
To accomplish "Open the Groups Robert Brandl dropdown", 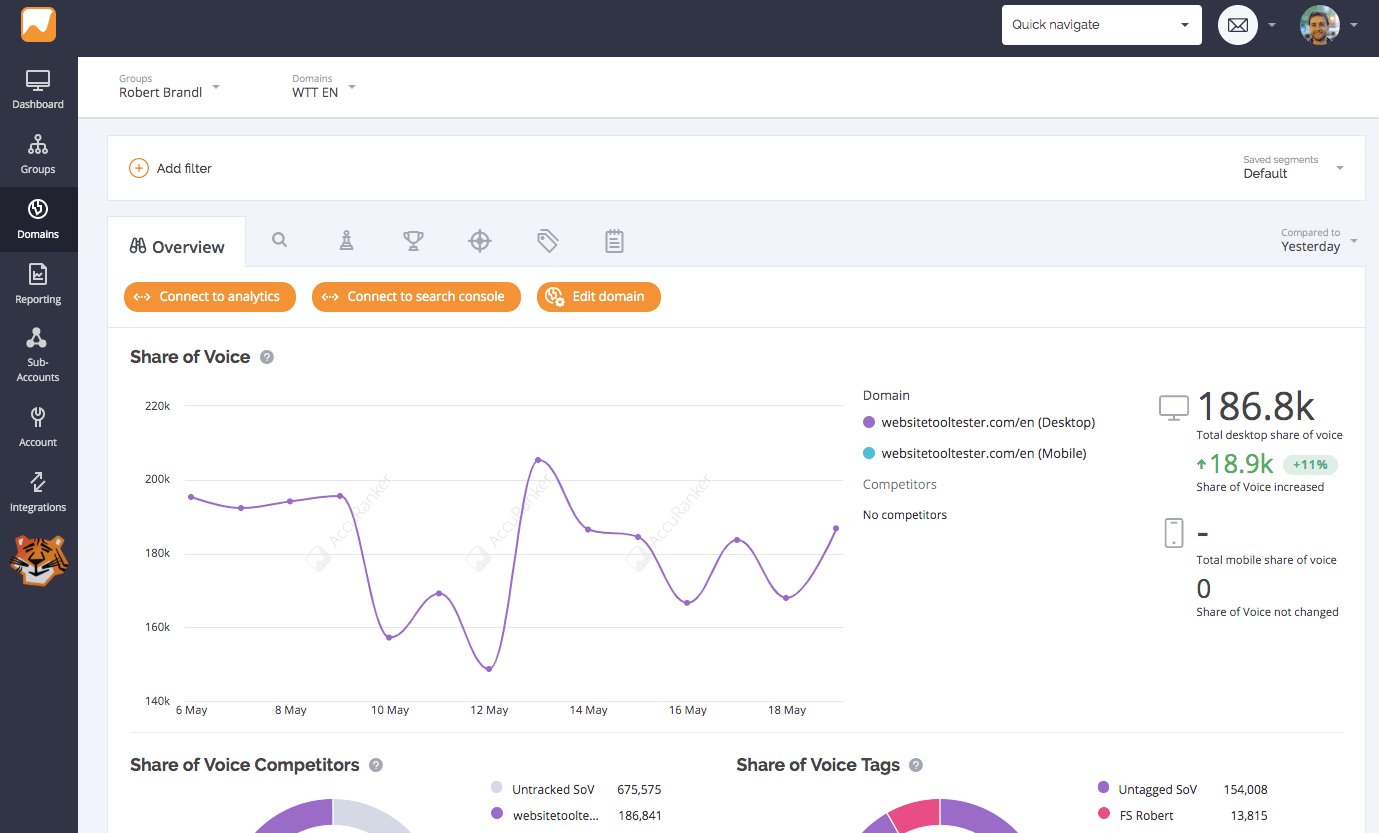I will click(x=169, y=86).
